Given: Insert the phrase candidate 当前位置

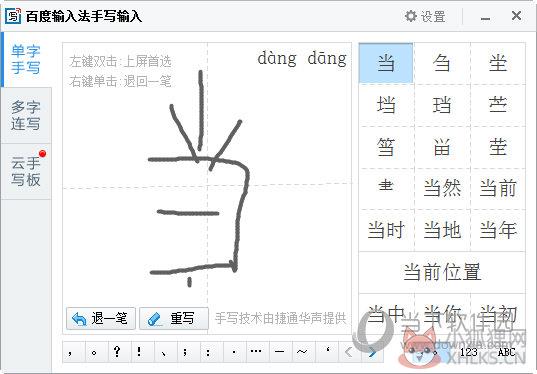Looking at the screenshot, I should click(442, 272).
